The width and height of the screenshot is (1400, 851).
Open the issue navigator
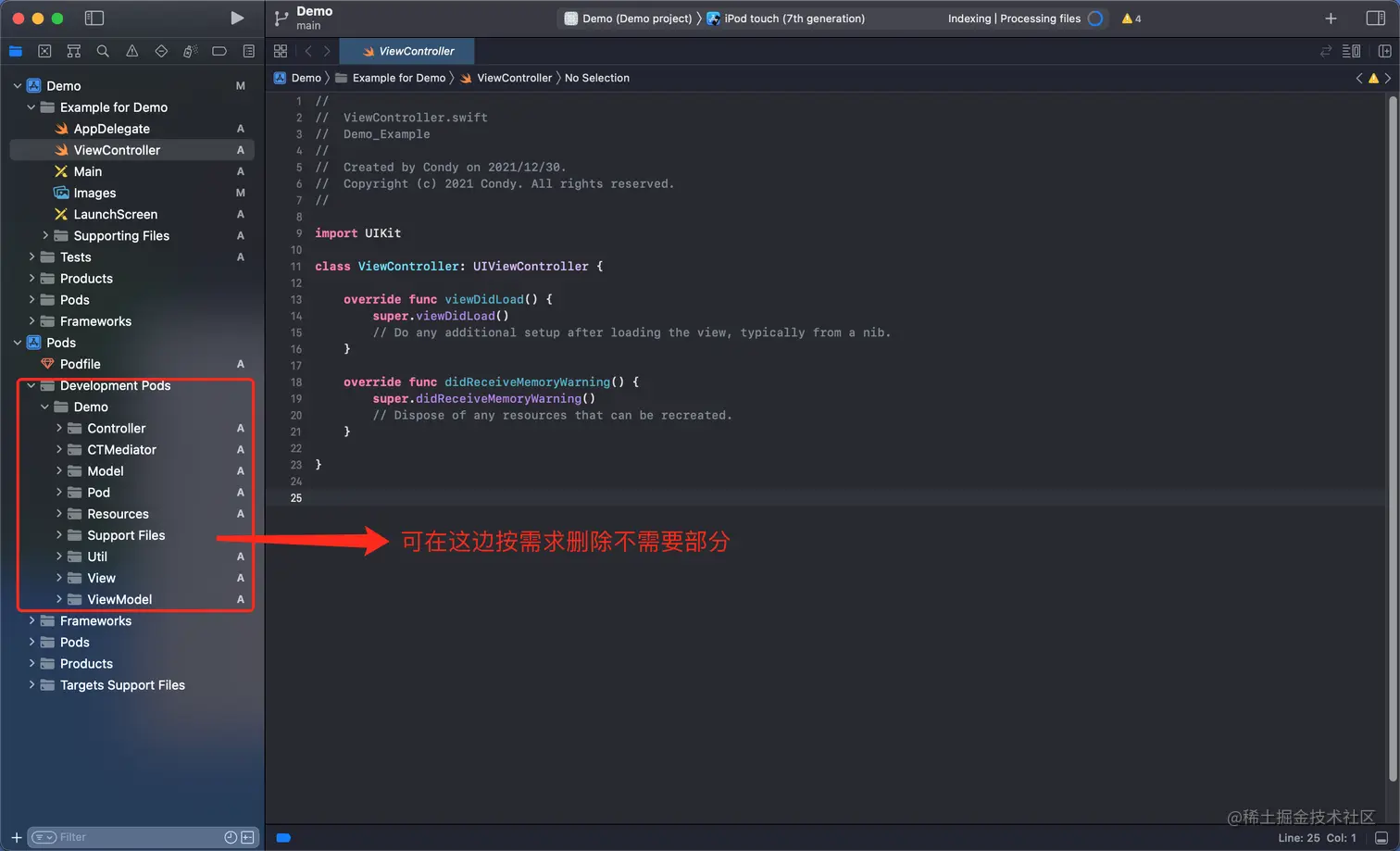(132, 51)
